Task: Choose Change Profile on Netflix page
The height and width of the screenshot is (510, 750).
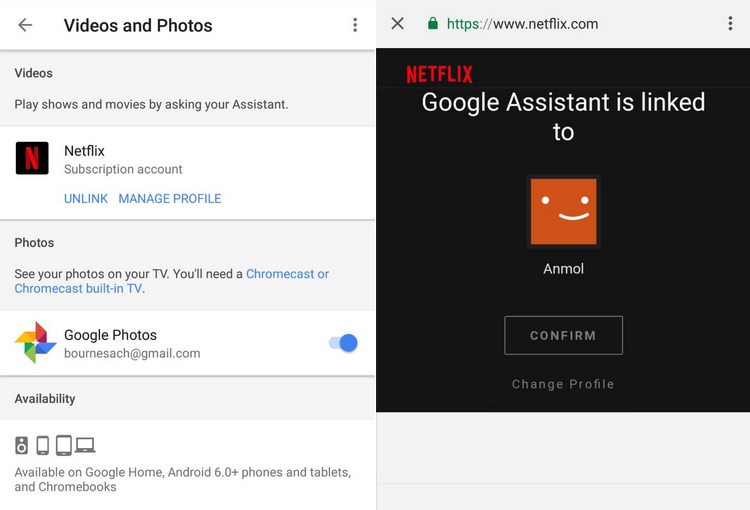Action: 563,384
